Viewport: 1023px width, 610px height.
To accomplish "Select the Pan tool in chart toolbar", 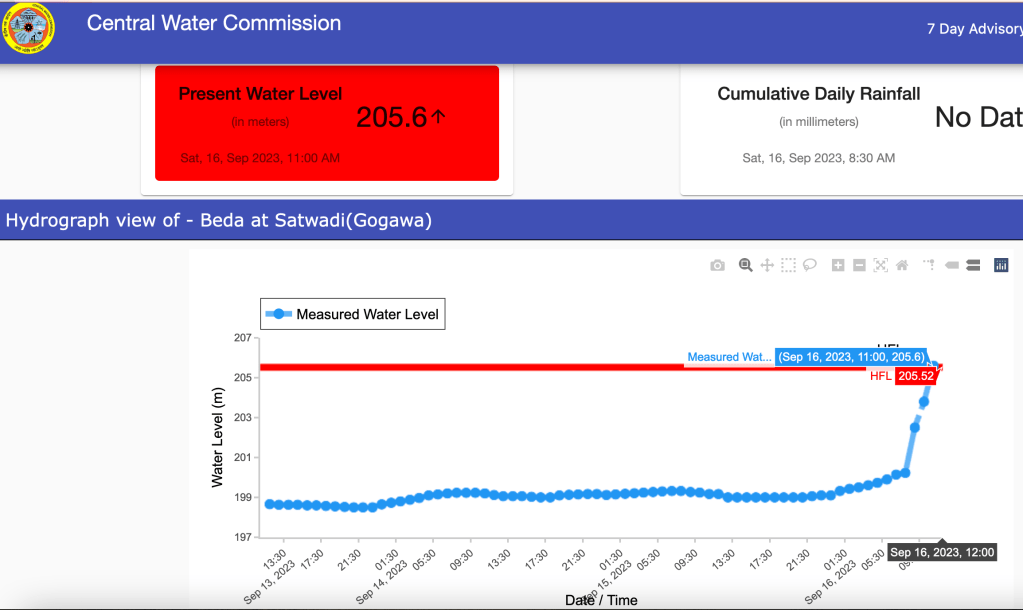I will point(767,265).
